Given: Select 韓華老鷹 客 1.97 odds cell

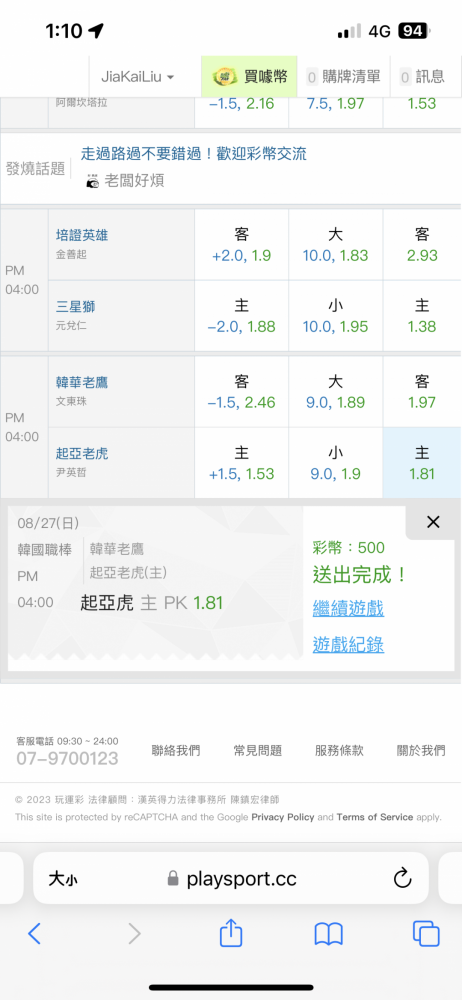Looking at the screenshot, I should pyautogui.click(x=422, y=392).
